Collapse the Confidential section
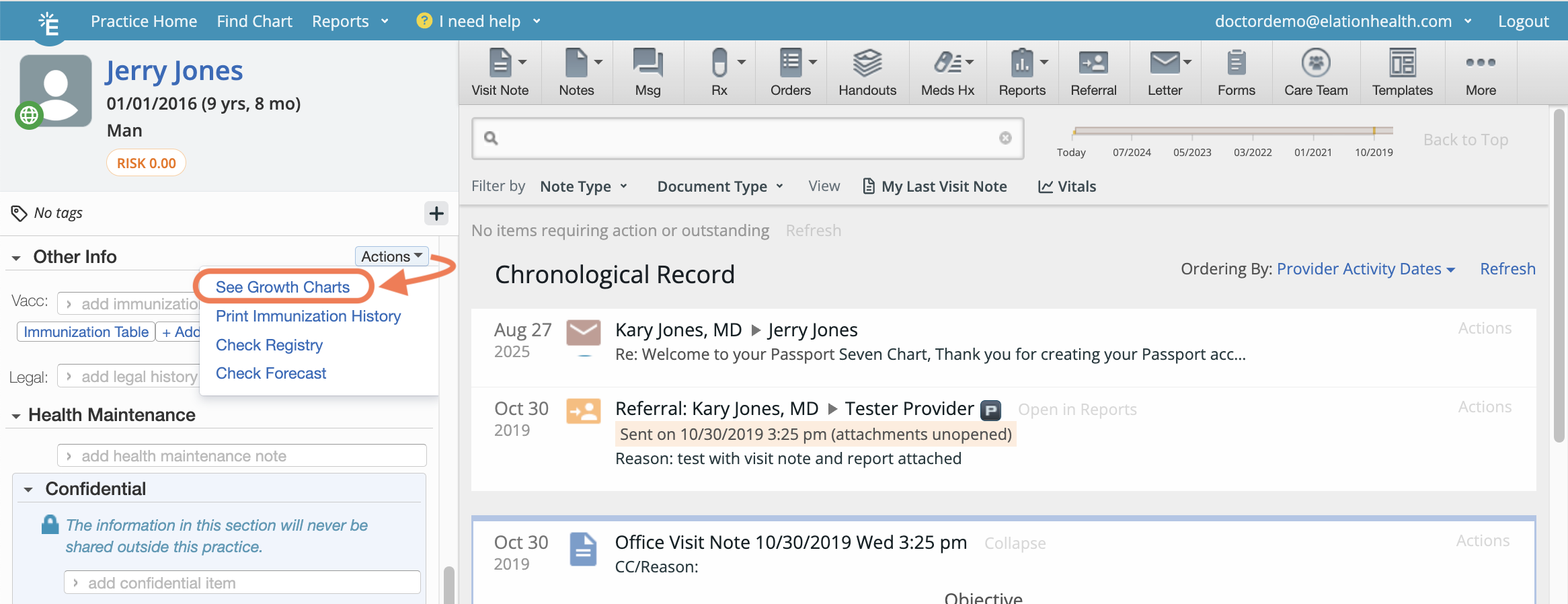The image size is (1568, 604). point(28,490)
